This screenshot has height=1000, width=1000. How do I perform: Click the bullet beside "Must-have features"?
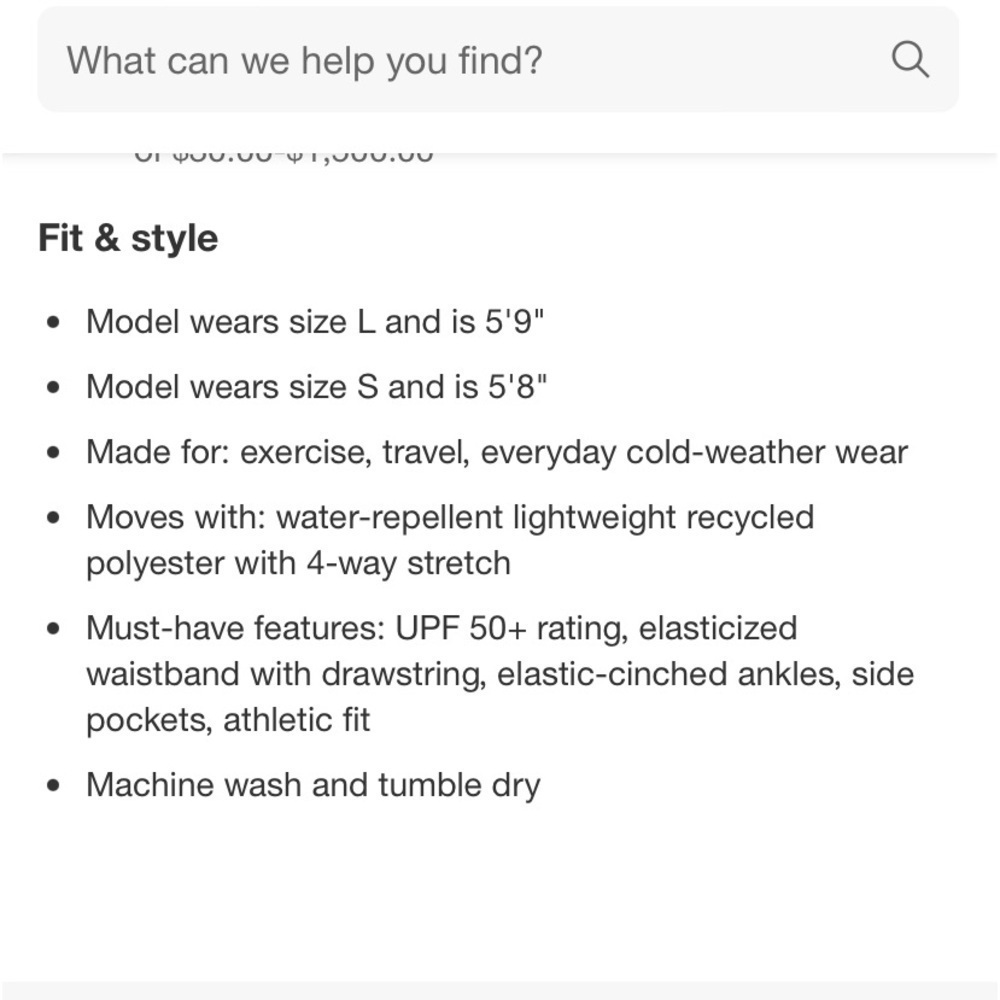pos(54,628)
